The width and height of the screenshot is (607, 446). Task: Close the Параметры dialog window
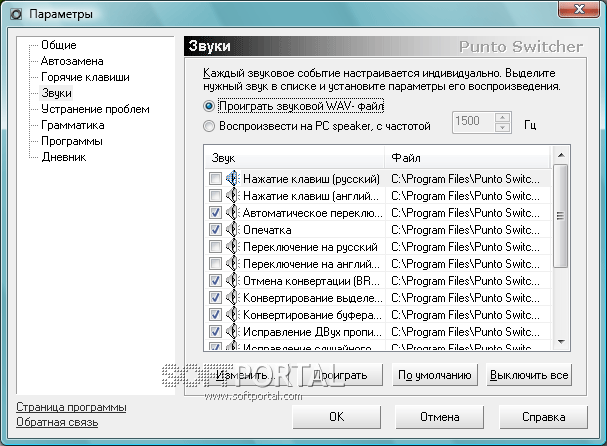click(x=579, y=9)
